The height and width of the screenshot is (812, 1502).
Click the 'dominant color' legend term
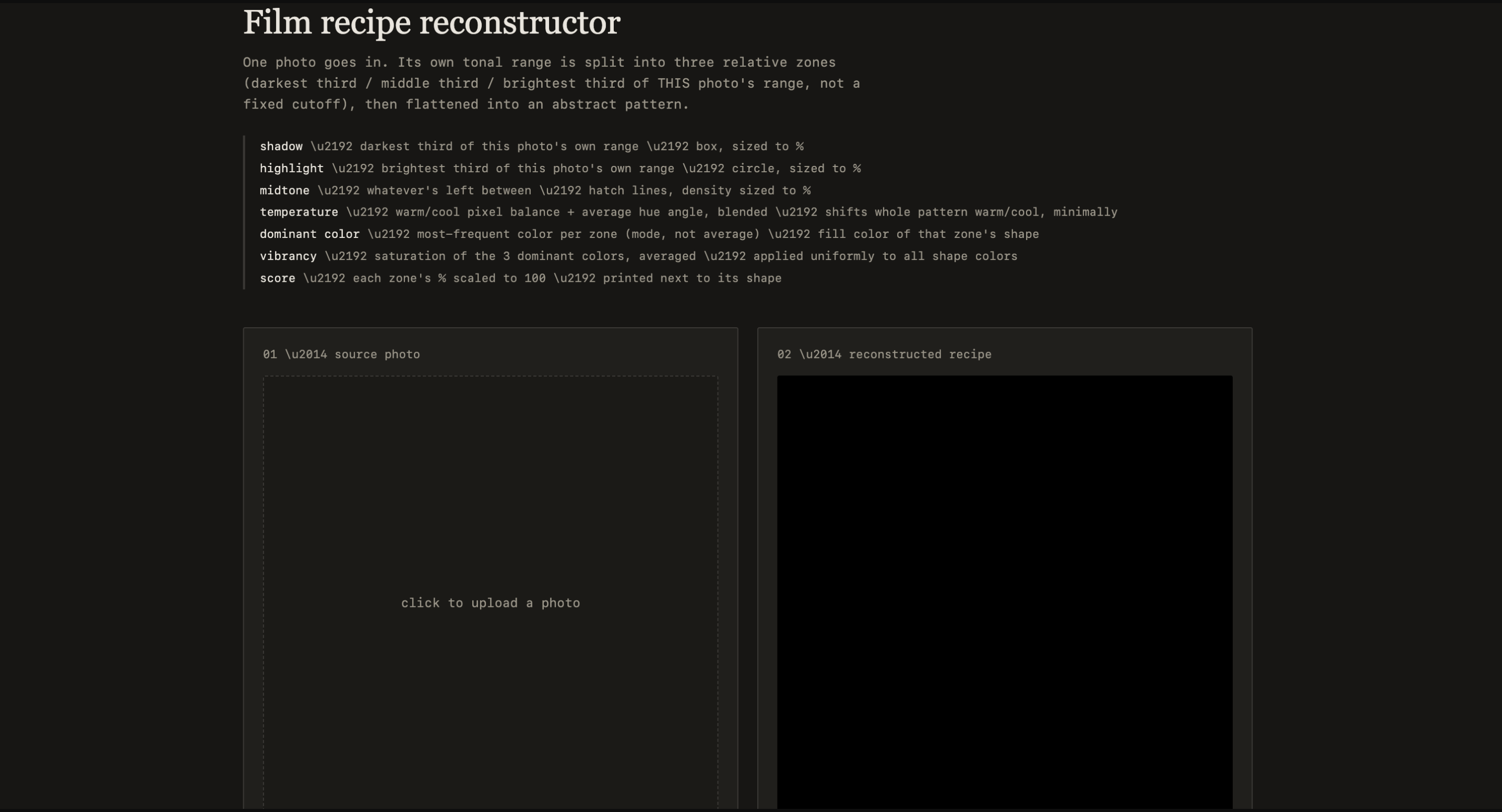309,234
